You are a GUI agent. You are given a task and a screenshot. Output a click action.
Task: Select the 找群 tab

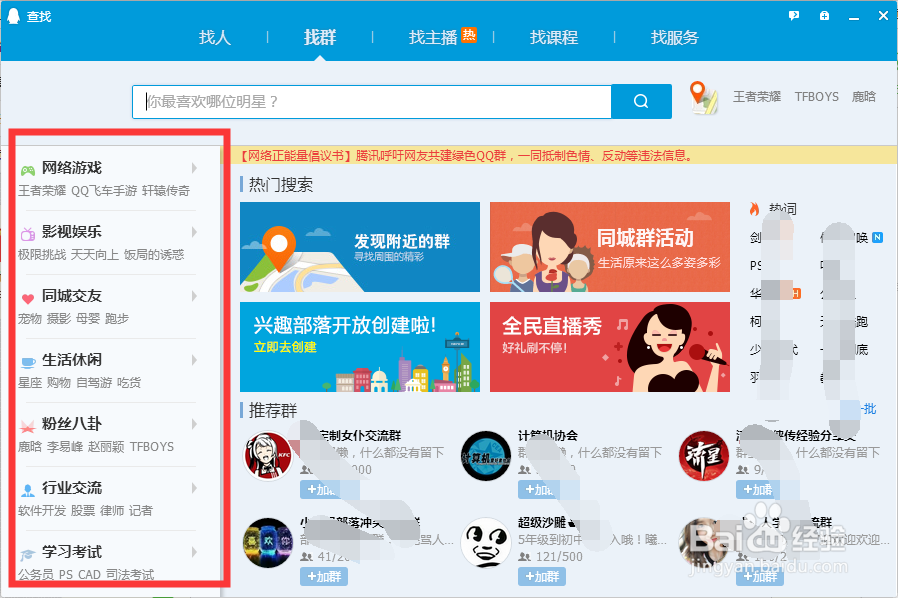[320, 37]
